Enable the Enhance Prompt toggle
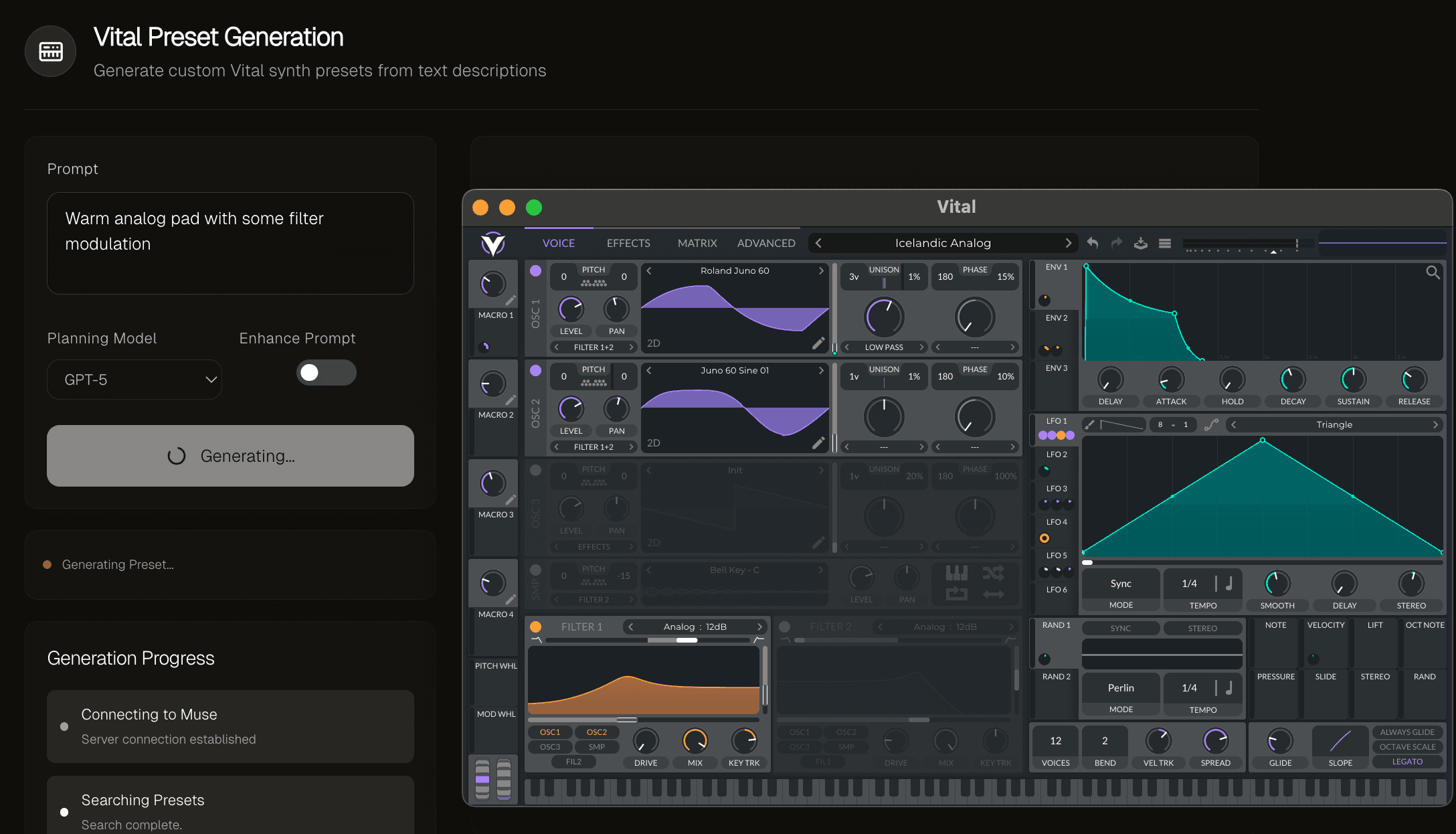Image resolution: width=1456 pixels, height=834 pixels. tap(326, 373)
